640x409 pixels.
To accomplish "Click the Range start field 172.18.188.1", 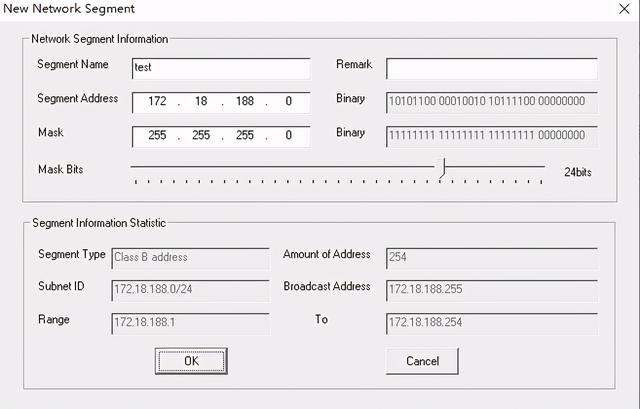I will (190, 324).
